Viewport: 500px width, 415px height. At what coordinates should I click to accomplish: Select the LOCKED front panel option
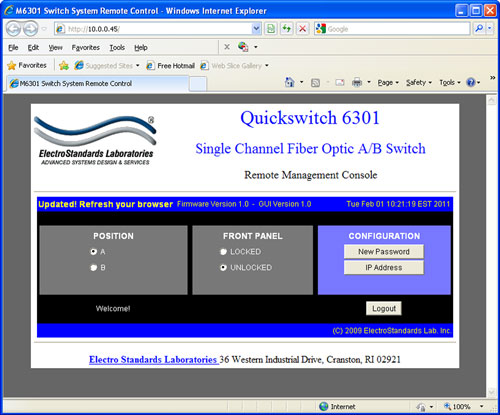[223, 252]
